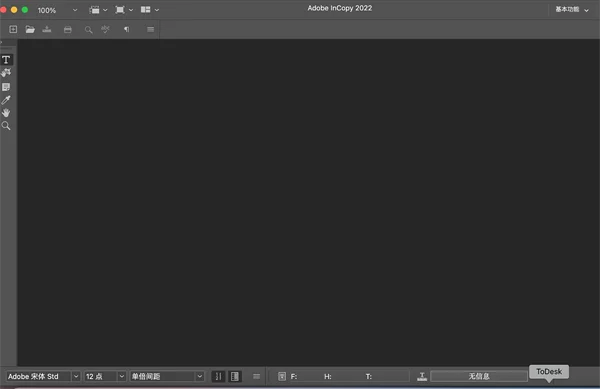
Task: Open the Adobe 宋体 Std font dropdown
Action: point(76,376)
